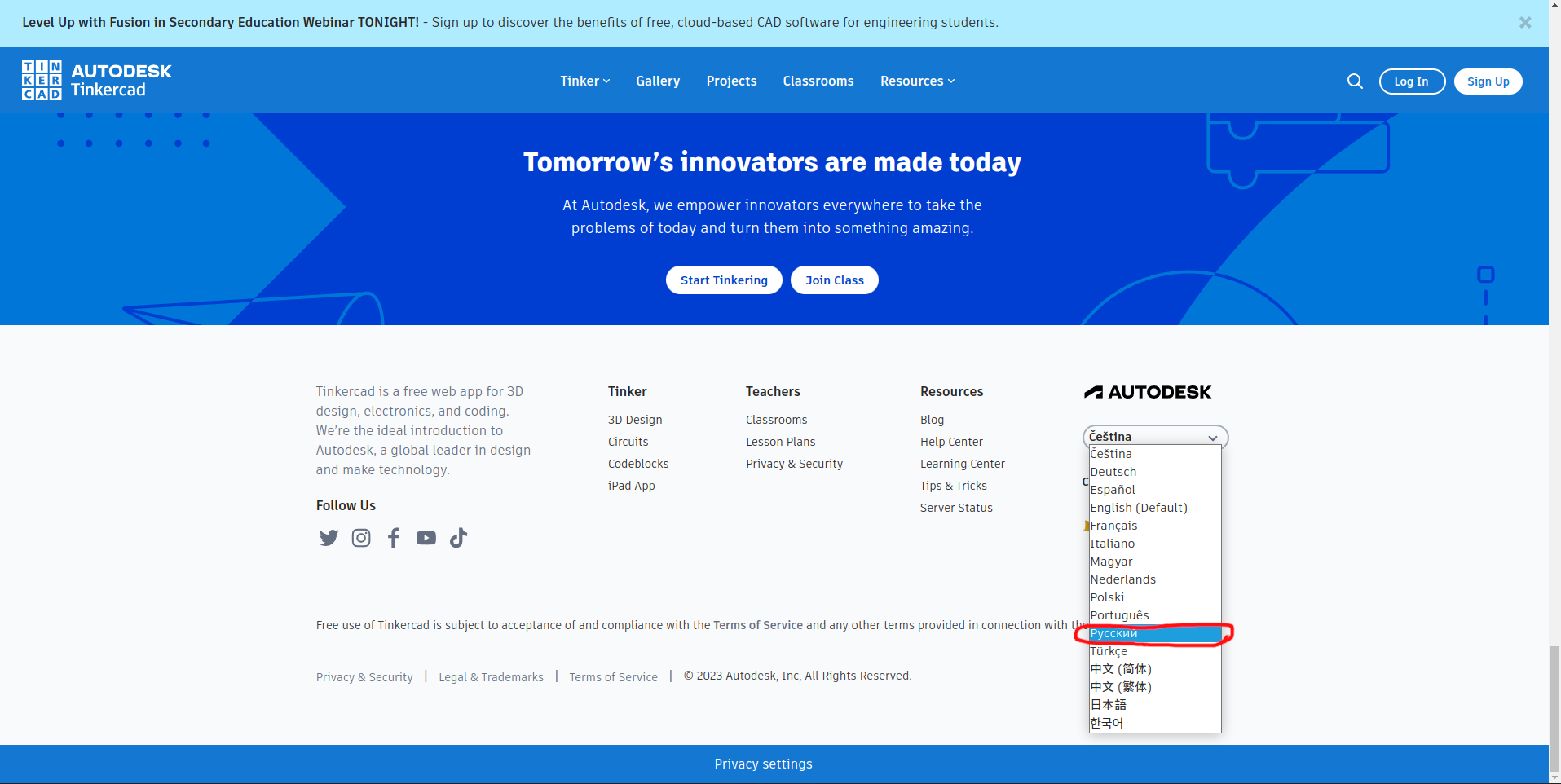Expand the Tinker navigation menu

pos(584,81)
